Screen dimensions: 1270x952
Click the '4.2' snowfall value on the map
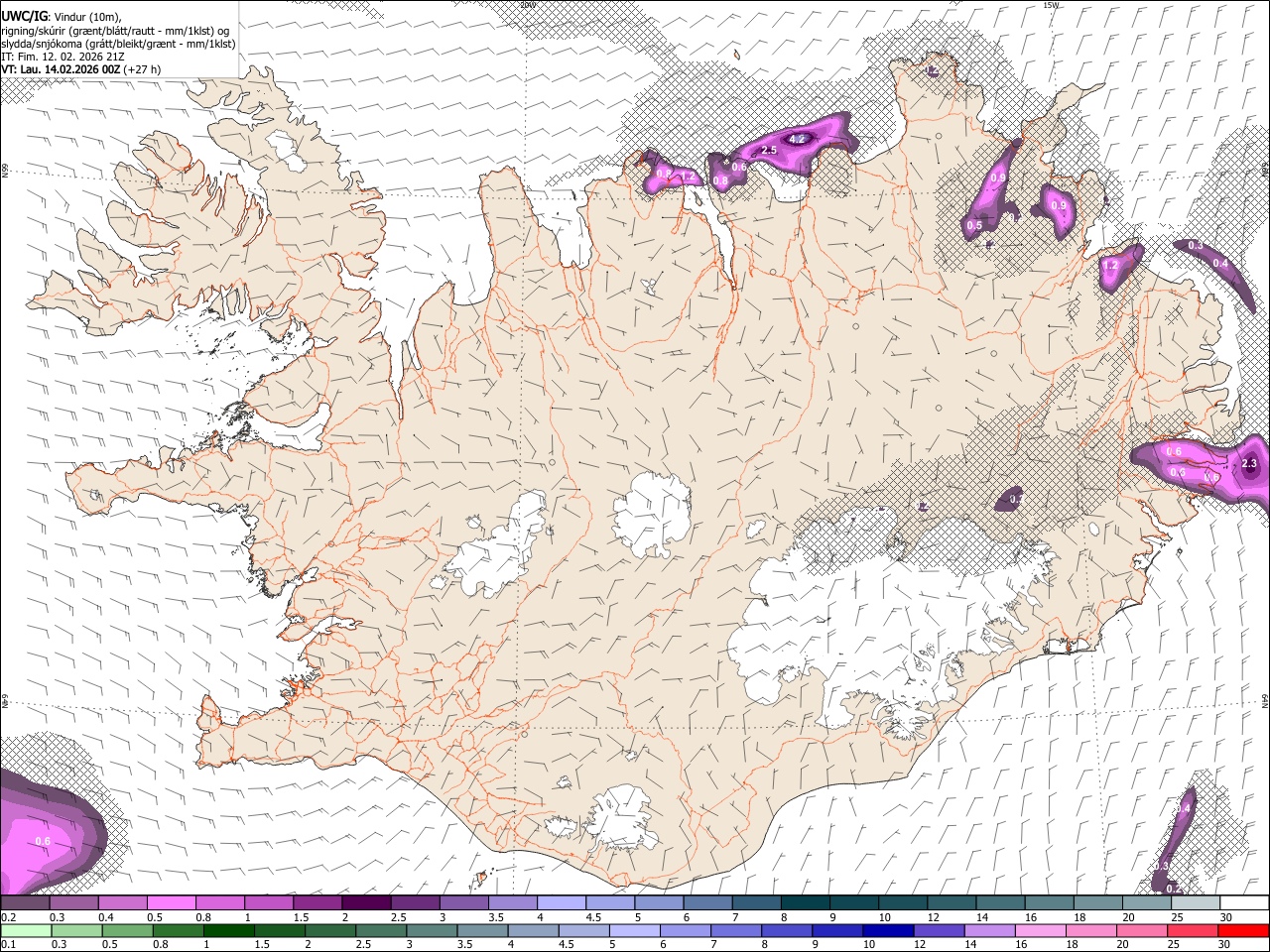[796, 140]
